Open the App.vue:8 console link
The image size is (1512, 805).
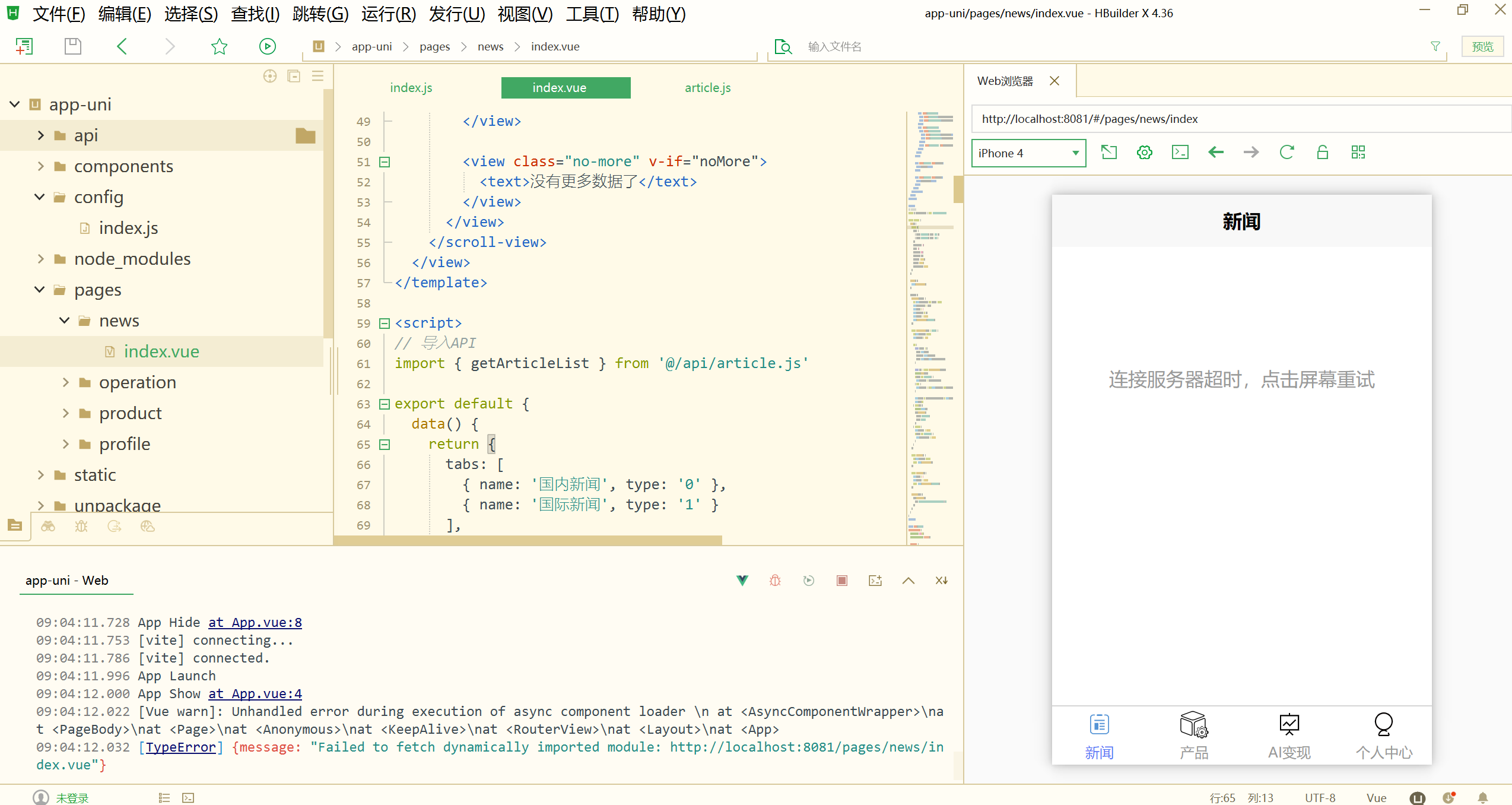coord(255,622)
